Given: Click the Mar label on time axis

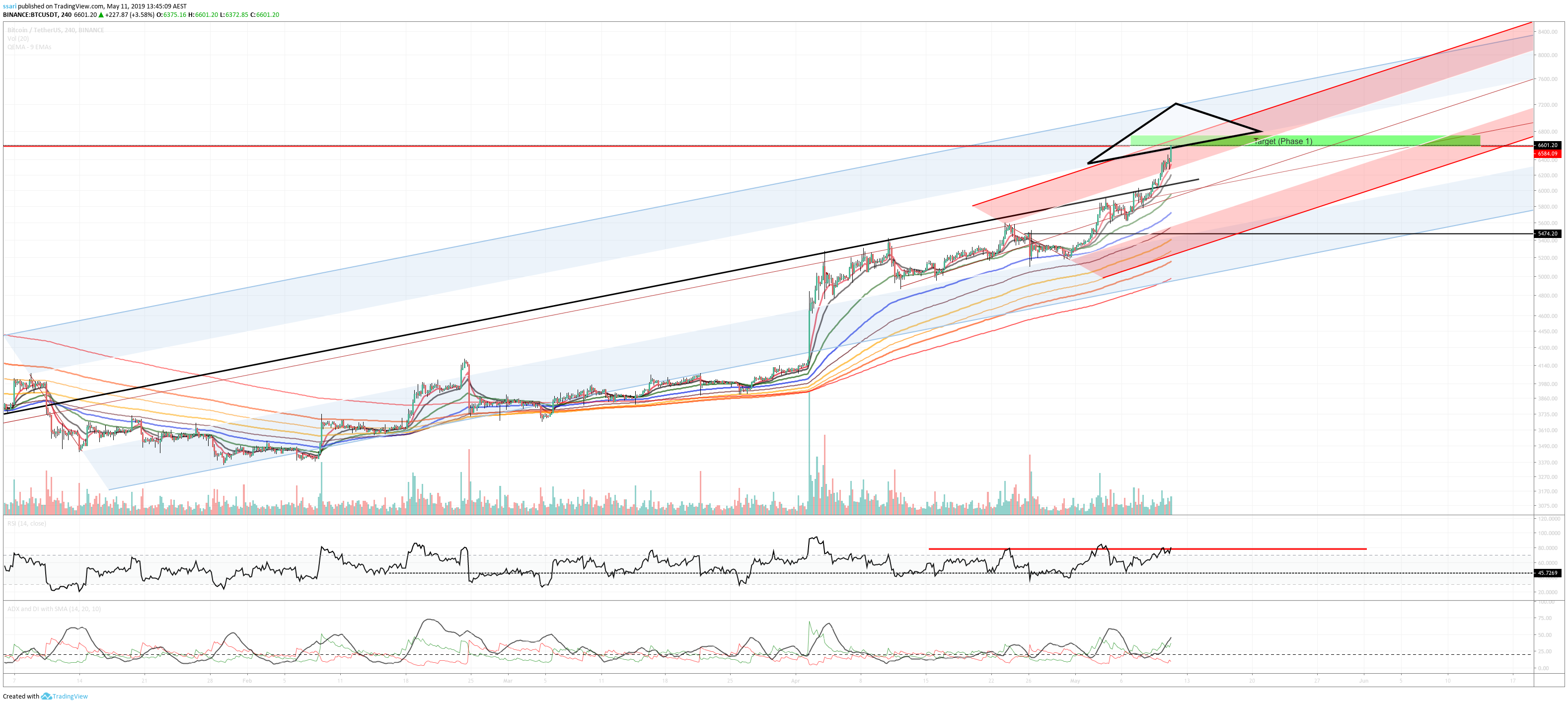Looking at the screenshot, I should [x=508, y=681].
